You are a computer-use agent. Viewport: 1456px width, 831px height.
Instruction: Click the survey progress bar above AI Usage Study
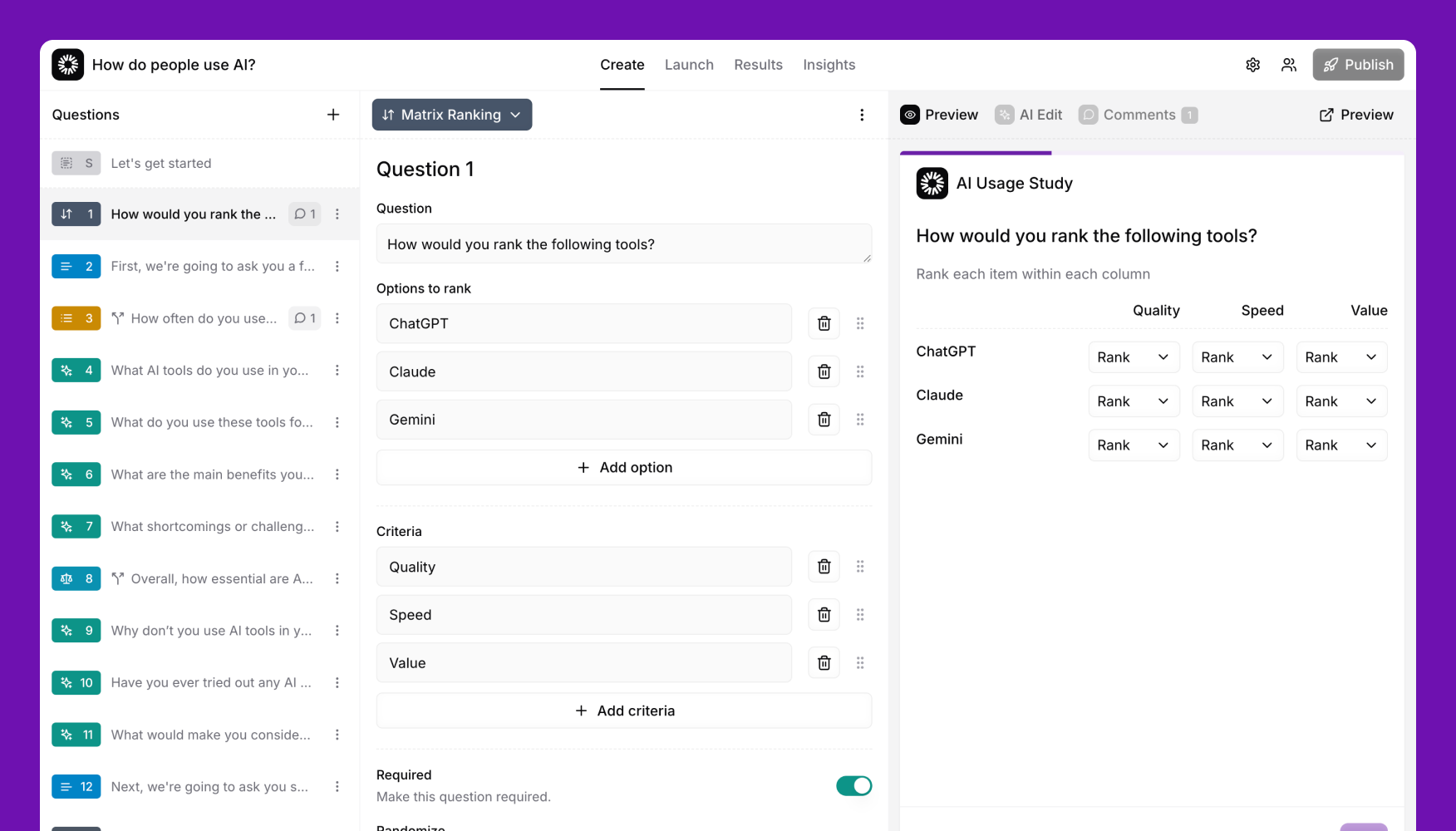coord(976,152)
